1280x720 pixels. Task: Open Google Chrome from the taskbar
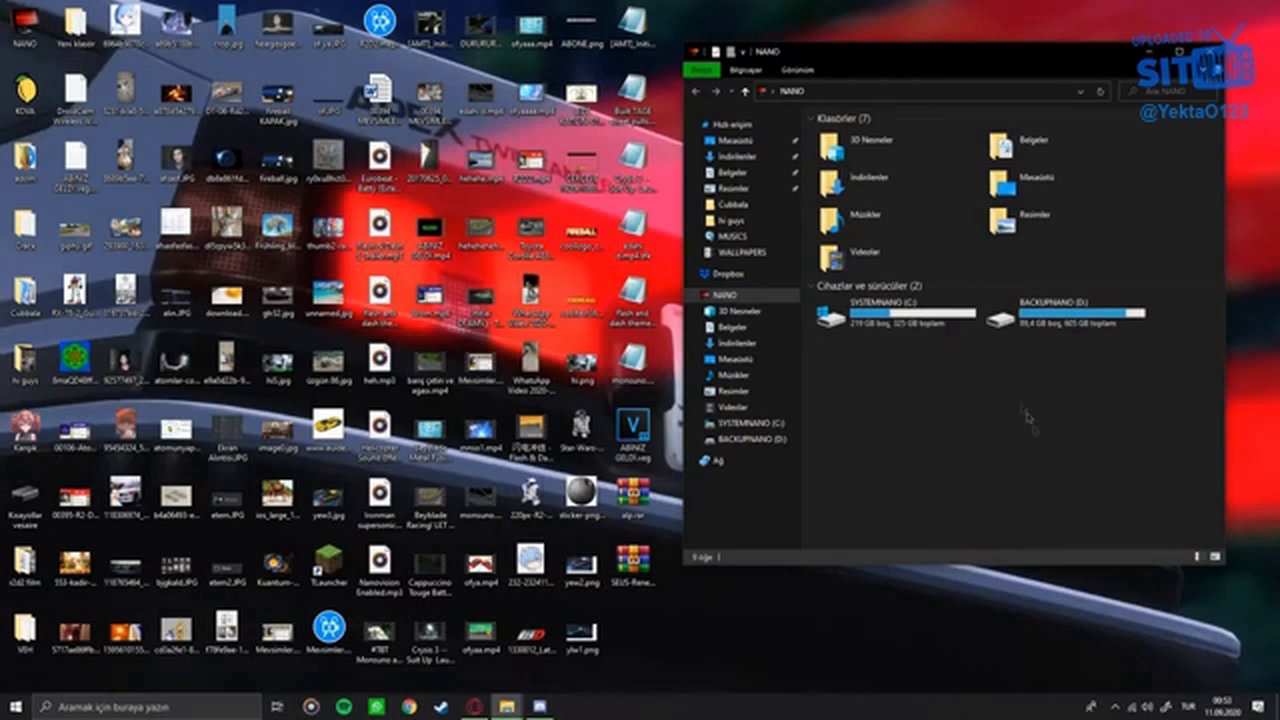tap(408, 707)
